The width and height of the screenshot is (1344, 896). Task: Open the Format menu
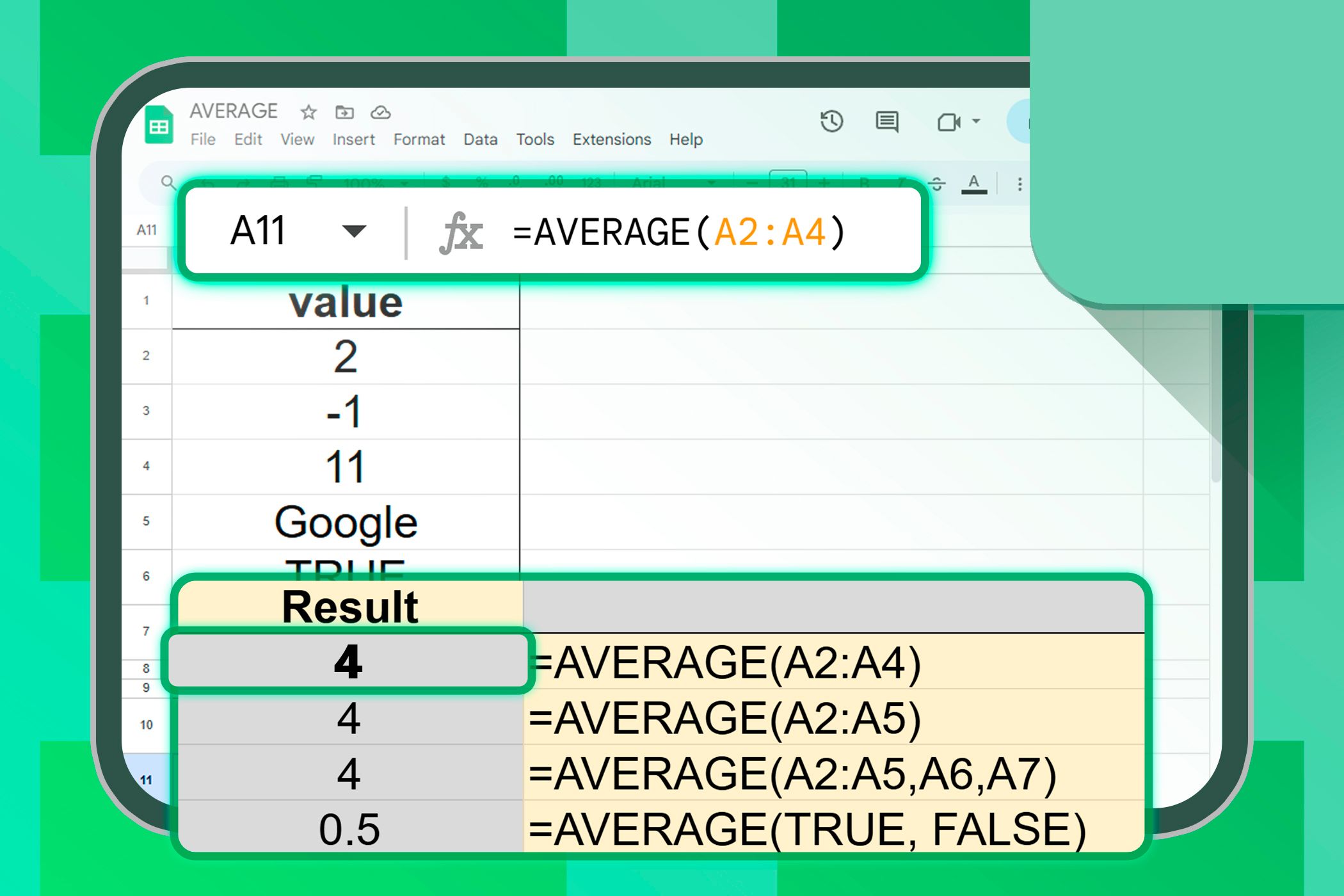point(419,140)
